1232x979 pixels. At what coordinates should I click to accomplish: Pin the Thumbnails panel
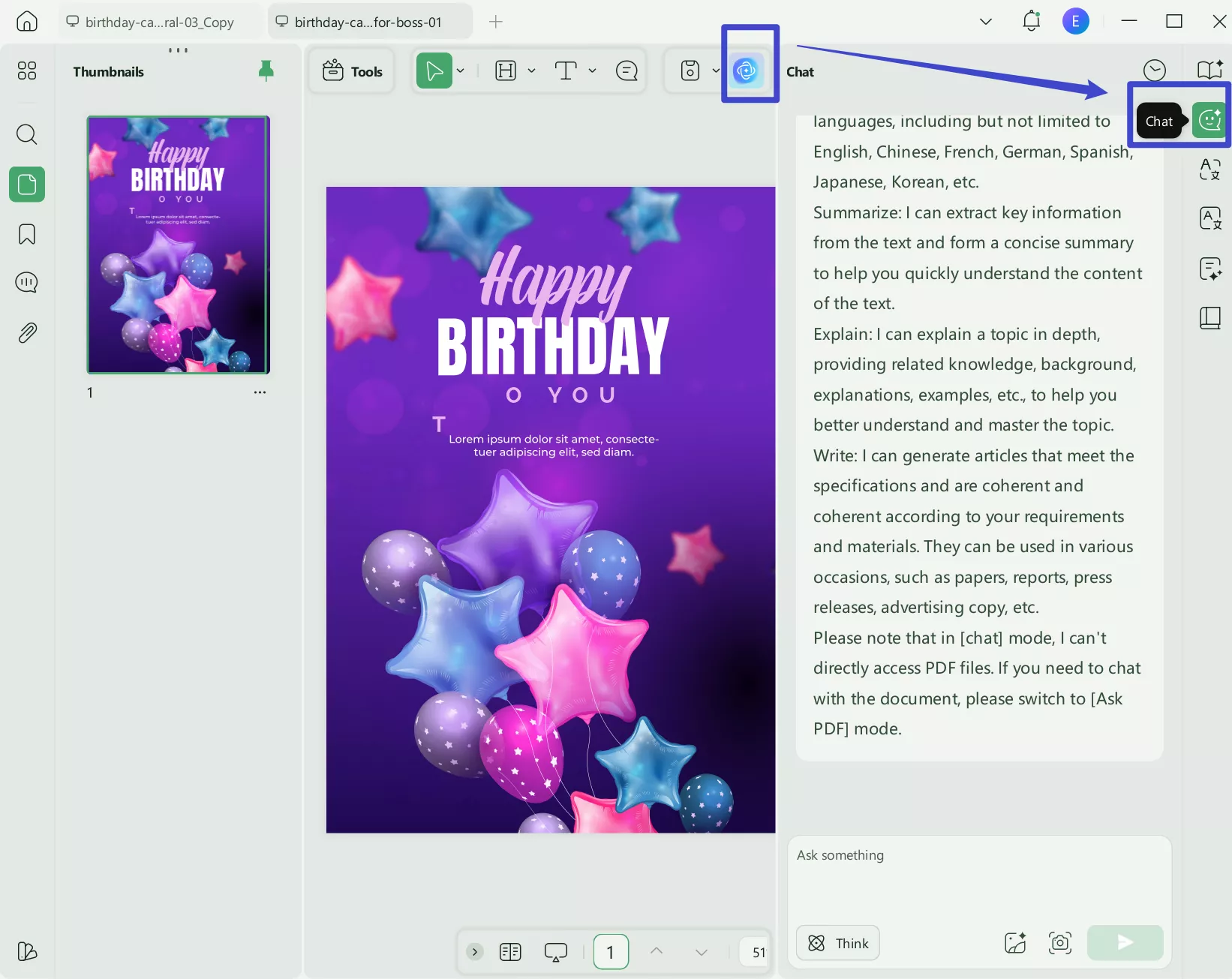point(266,70)
